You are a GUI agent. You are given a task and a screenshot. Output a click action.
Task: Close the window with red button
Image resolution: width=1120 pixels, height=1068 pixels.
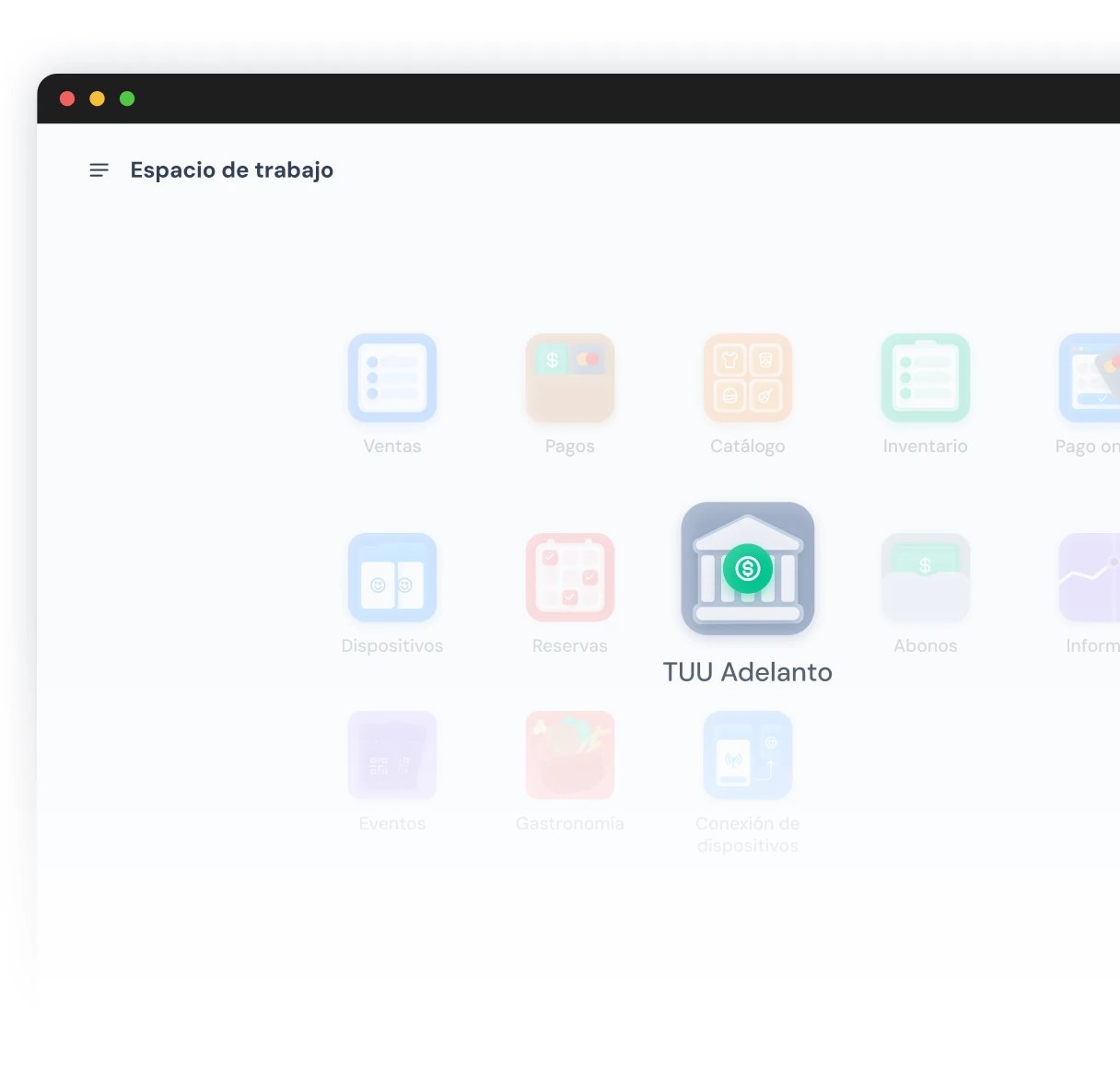[67, 99]
